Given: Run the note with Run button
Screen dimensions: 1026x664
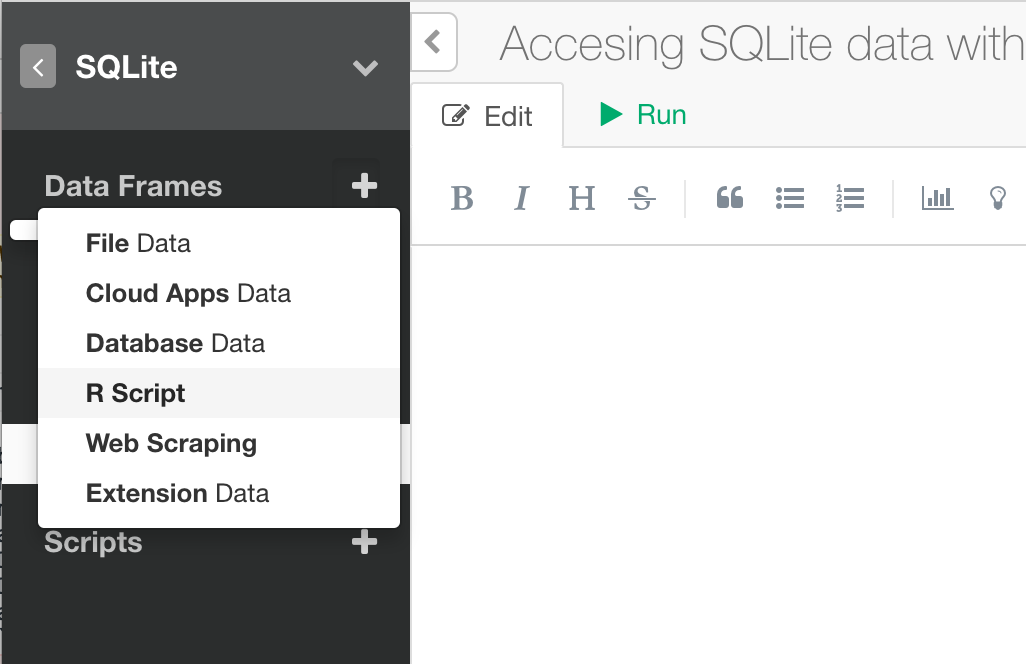Looking at the screenshot, I should point(643,114).
